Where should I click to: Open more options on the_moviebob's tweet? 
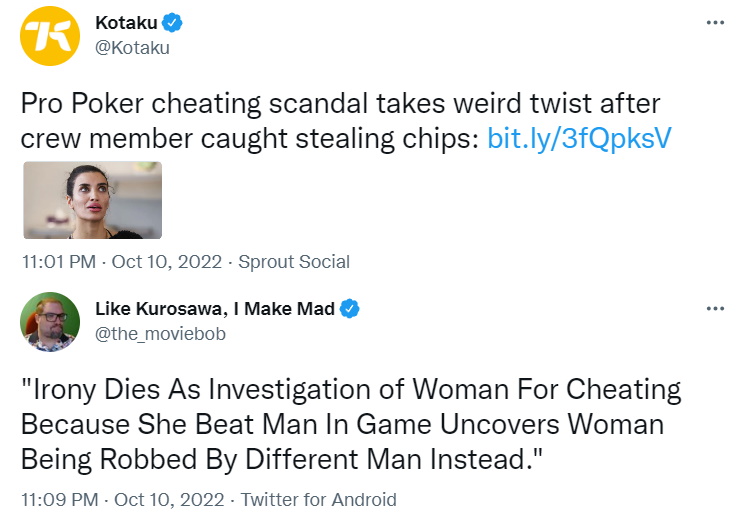(x=714, y=309)
